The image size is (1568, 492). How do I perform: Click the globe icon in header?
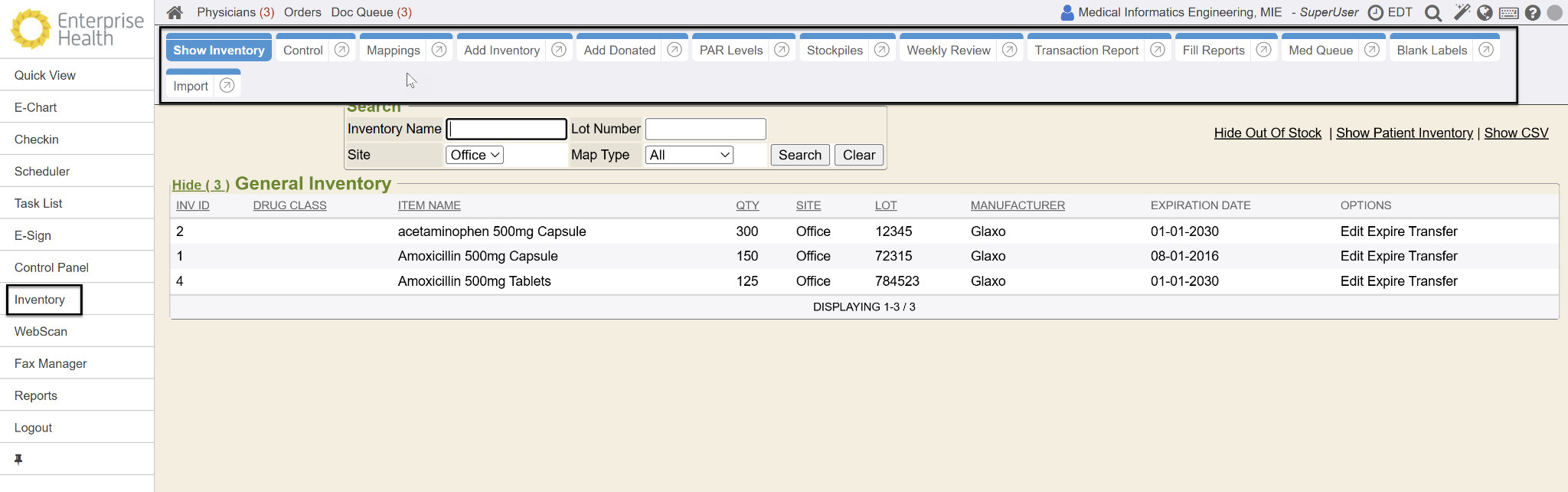(x=1485, y=13)
